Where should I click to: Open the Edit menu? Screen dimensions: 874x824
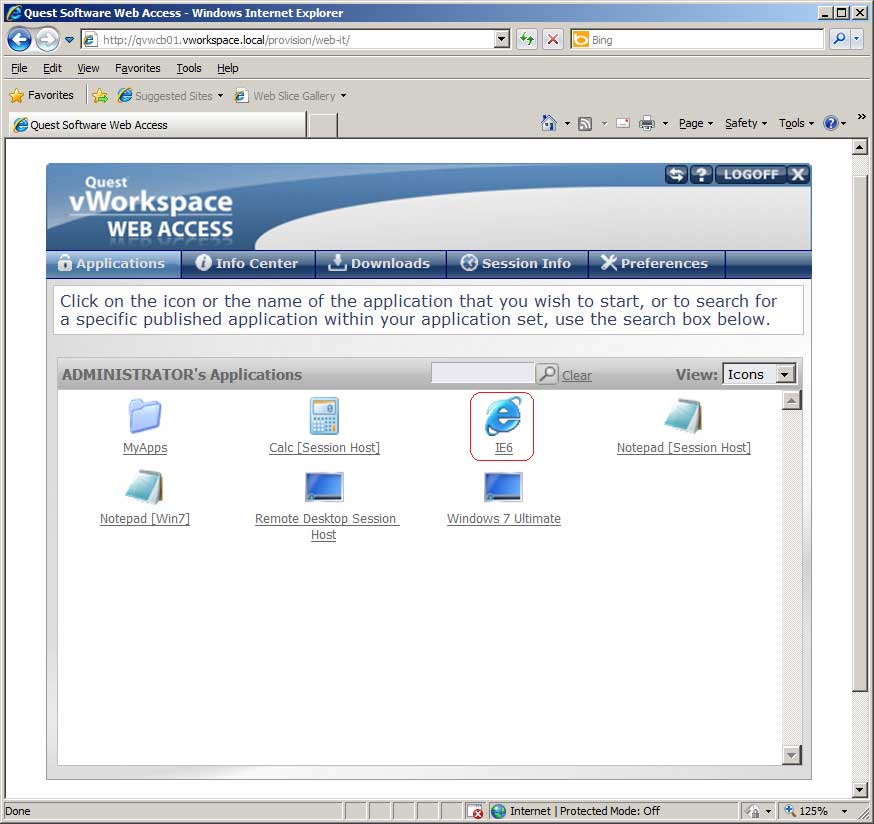[x=52, y=68]
